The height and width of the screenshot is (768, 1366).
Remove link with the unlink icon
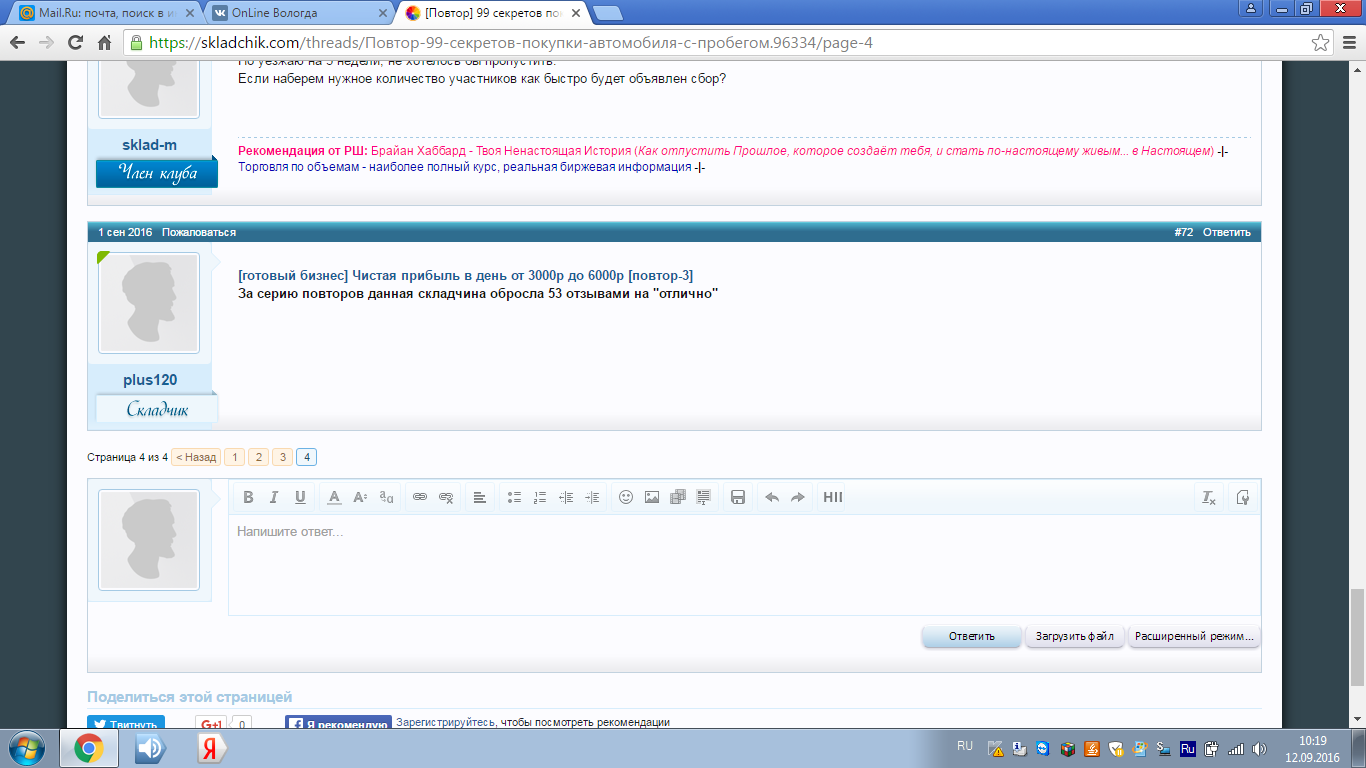click(446, 497)
